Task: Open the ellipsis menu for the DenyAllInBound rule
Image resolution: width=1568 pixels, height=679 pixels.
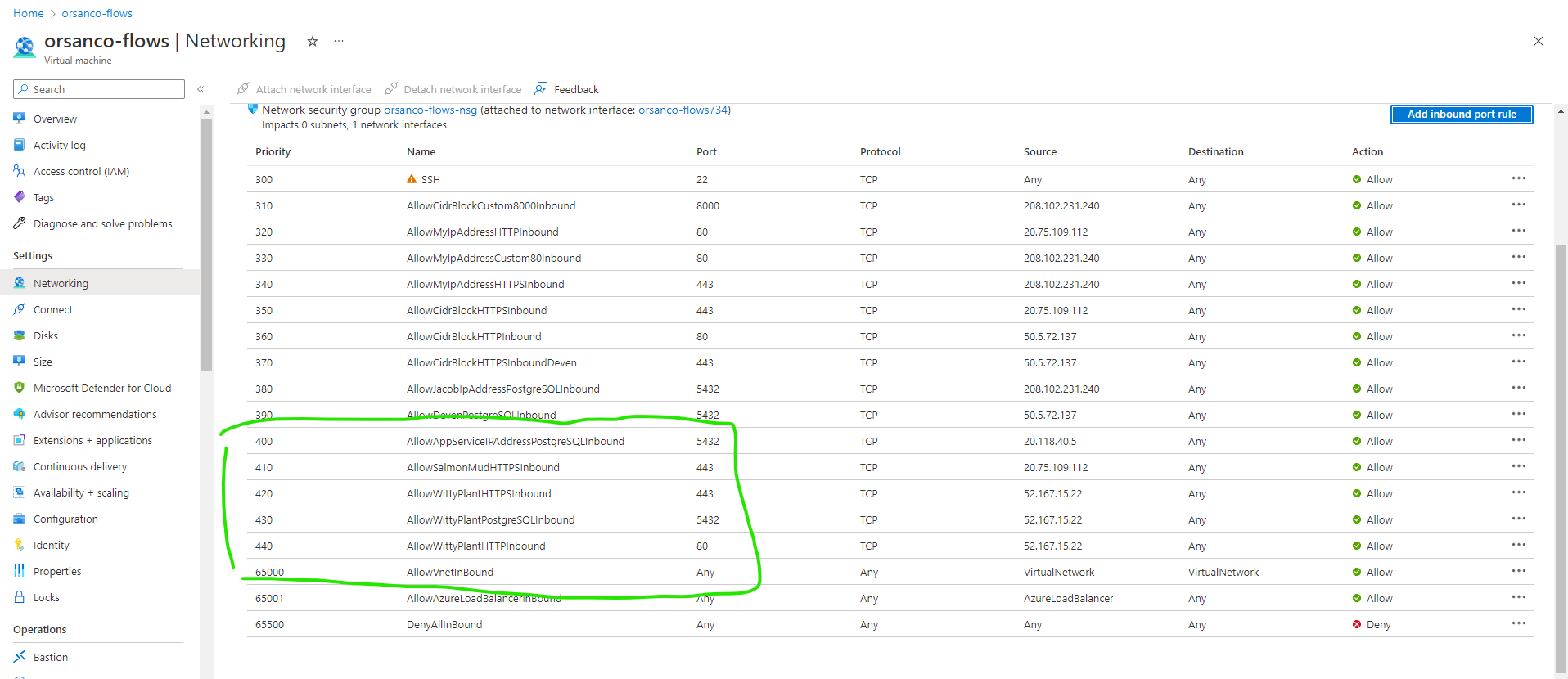Action: (1519, 623)
